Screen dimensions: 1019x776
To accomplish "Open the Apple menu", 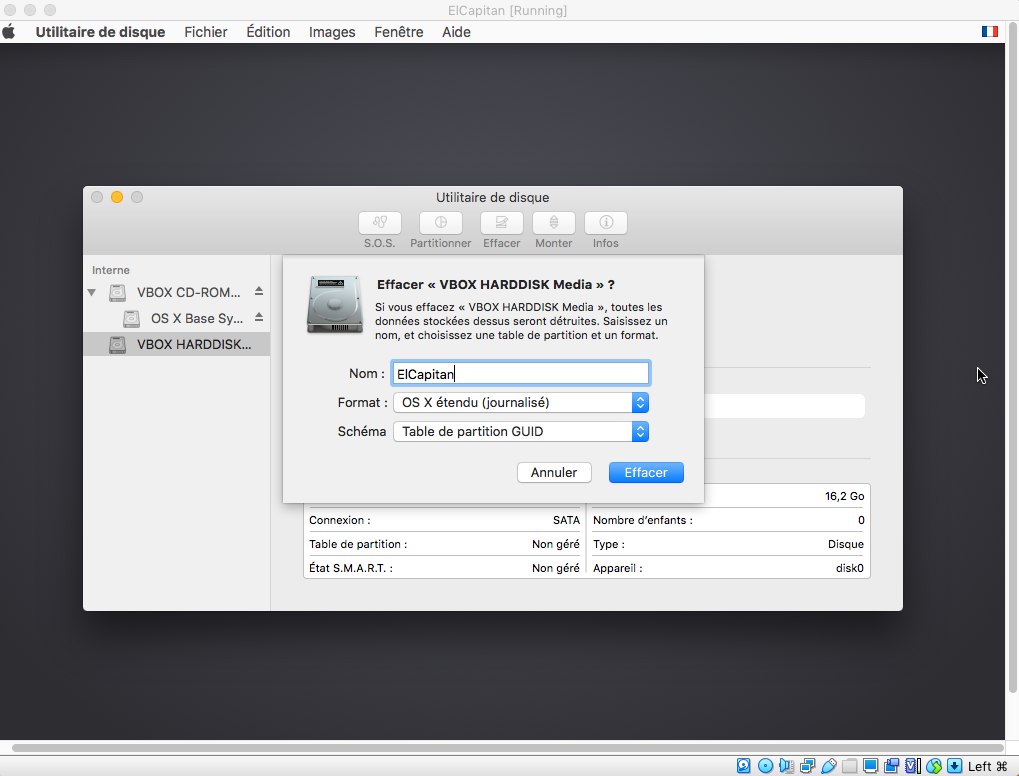I will tap(9, 32).
